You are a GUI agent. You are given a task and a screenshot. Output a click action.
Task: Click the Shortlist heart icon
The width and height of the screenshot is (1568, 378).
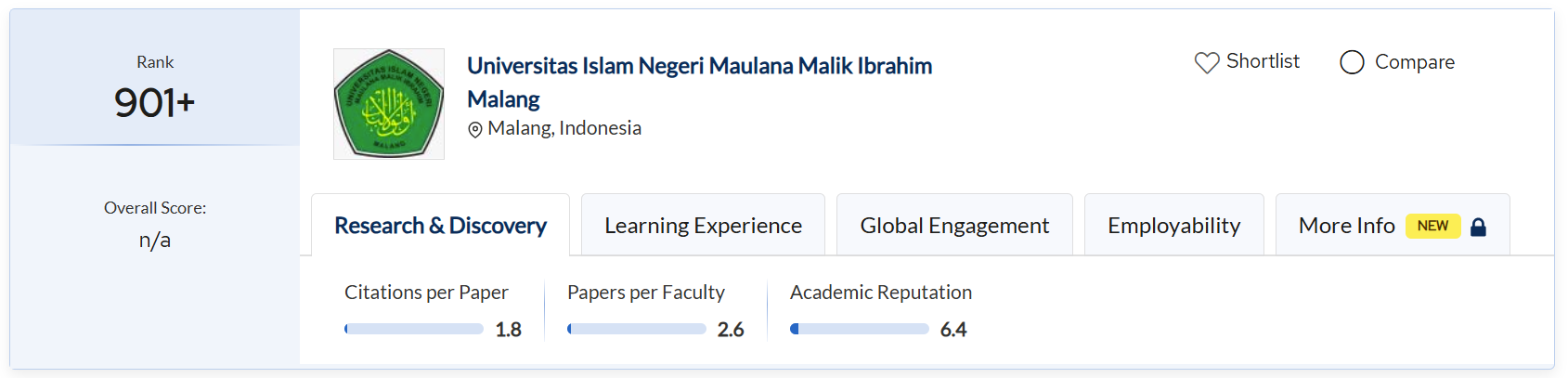pos(1207,62)
